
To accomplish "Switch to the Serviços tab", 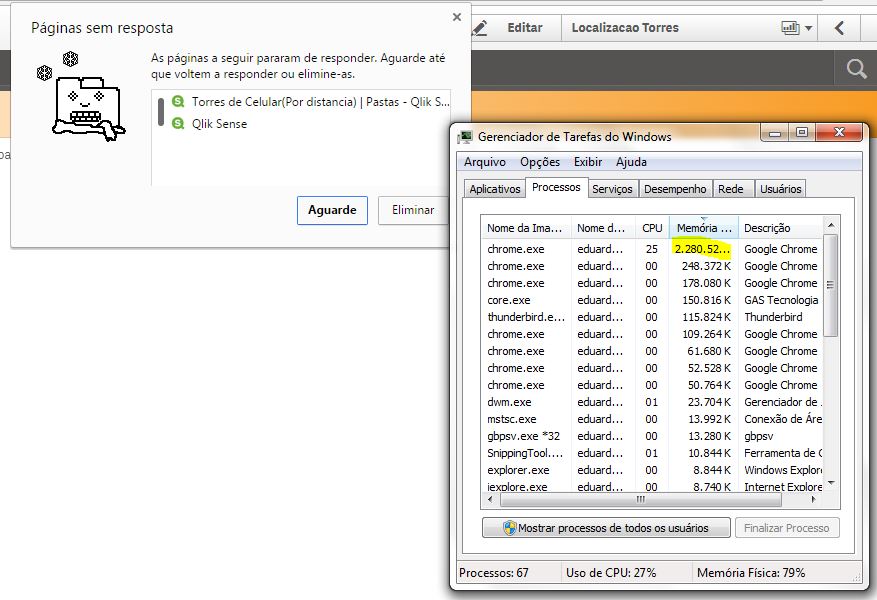I will tap(612, 189).
